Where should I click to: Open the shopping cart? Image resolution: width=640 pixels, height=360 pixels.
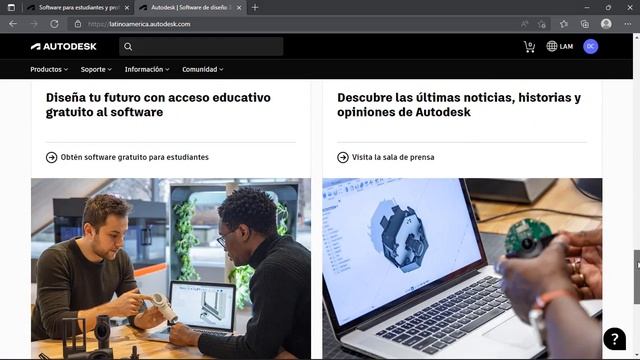click(529, 47)
